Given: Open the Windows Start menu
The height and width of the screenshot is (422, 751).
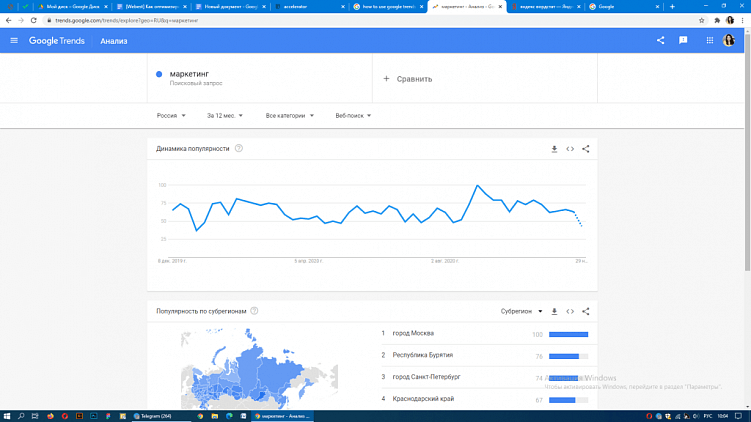Looking at the screenshot, I should 7,416.
